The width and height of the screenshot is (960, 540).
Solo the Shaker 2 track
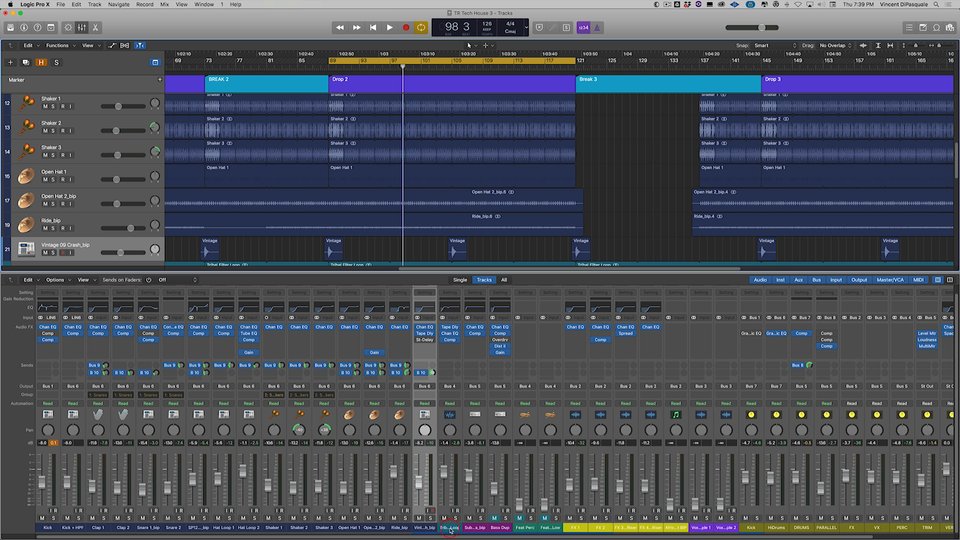[x=53, y=131]
